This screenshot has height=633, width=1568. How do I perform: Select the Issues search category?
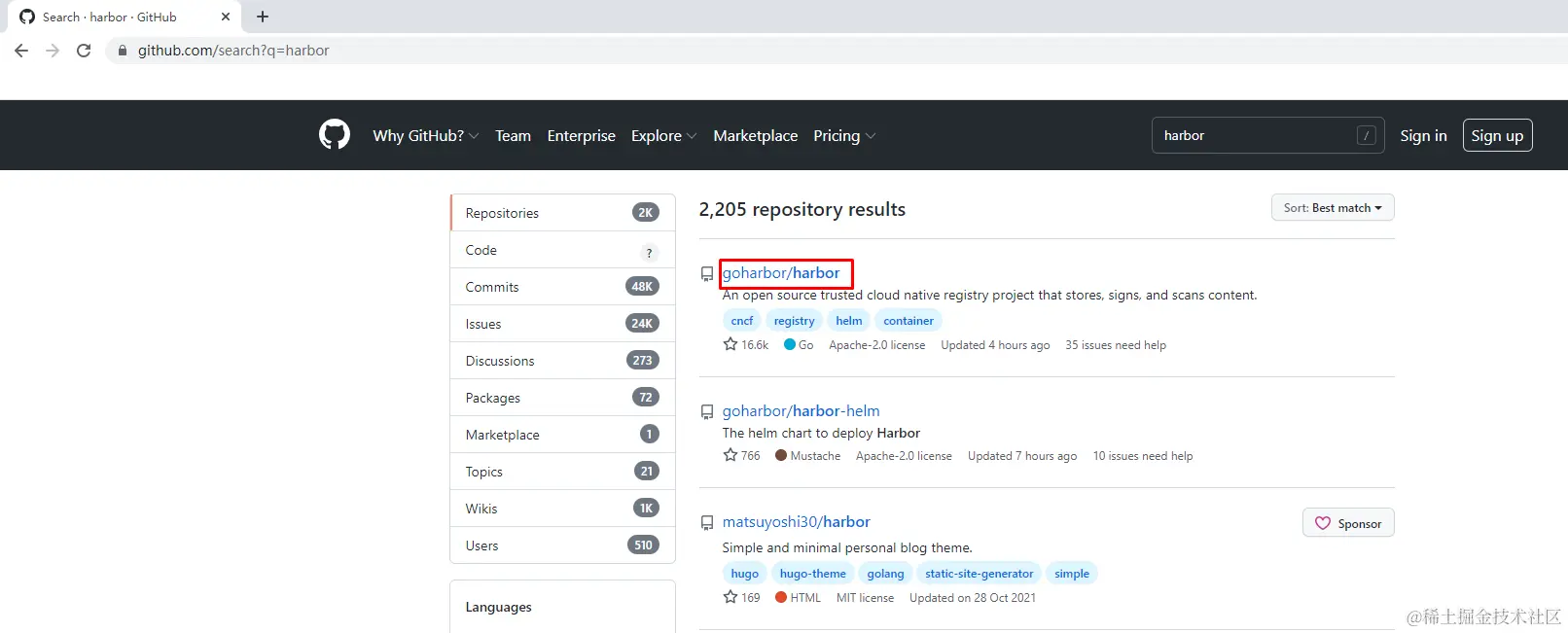click(483, 324)
